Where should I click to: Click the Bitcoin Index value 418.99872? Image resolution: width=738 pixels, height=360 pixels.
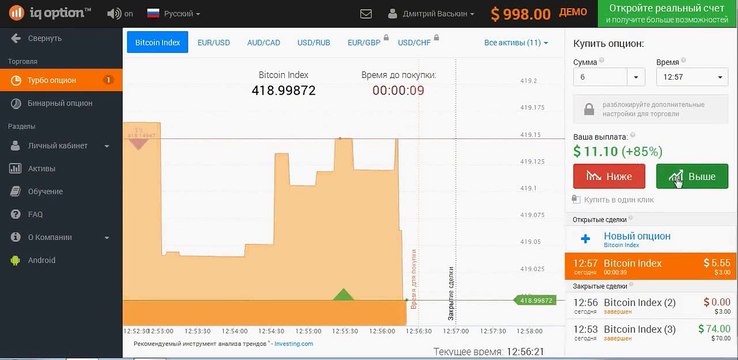coord(283,90)
